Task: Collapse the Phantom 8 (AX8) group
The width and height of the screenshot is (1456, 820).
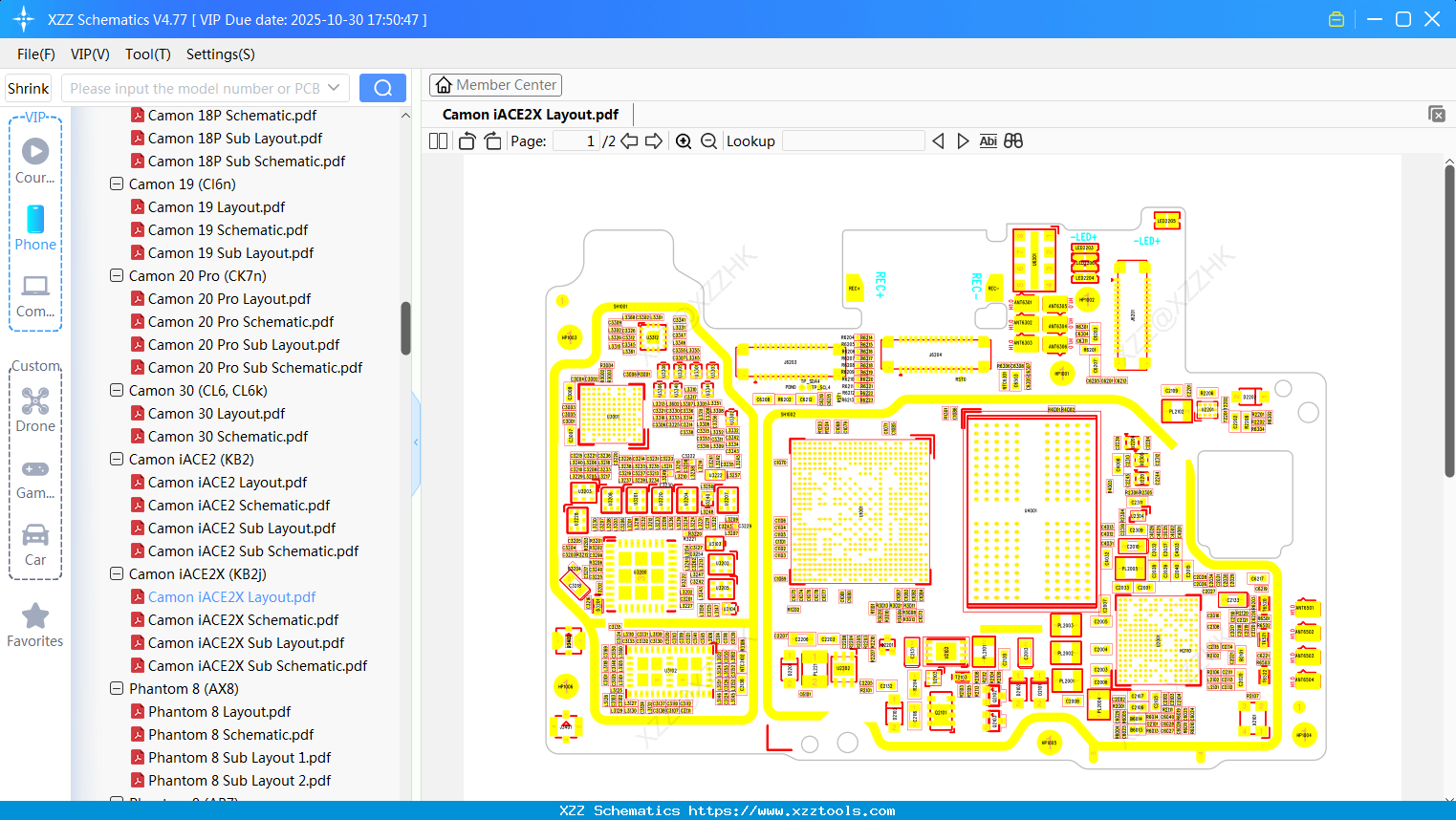Action: (117, 689)
